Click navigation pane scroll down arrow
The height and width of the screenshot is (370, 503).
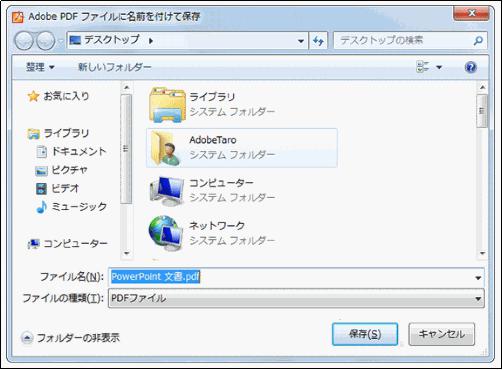click(x=126, y=253)
